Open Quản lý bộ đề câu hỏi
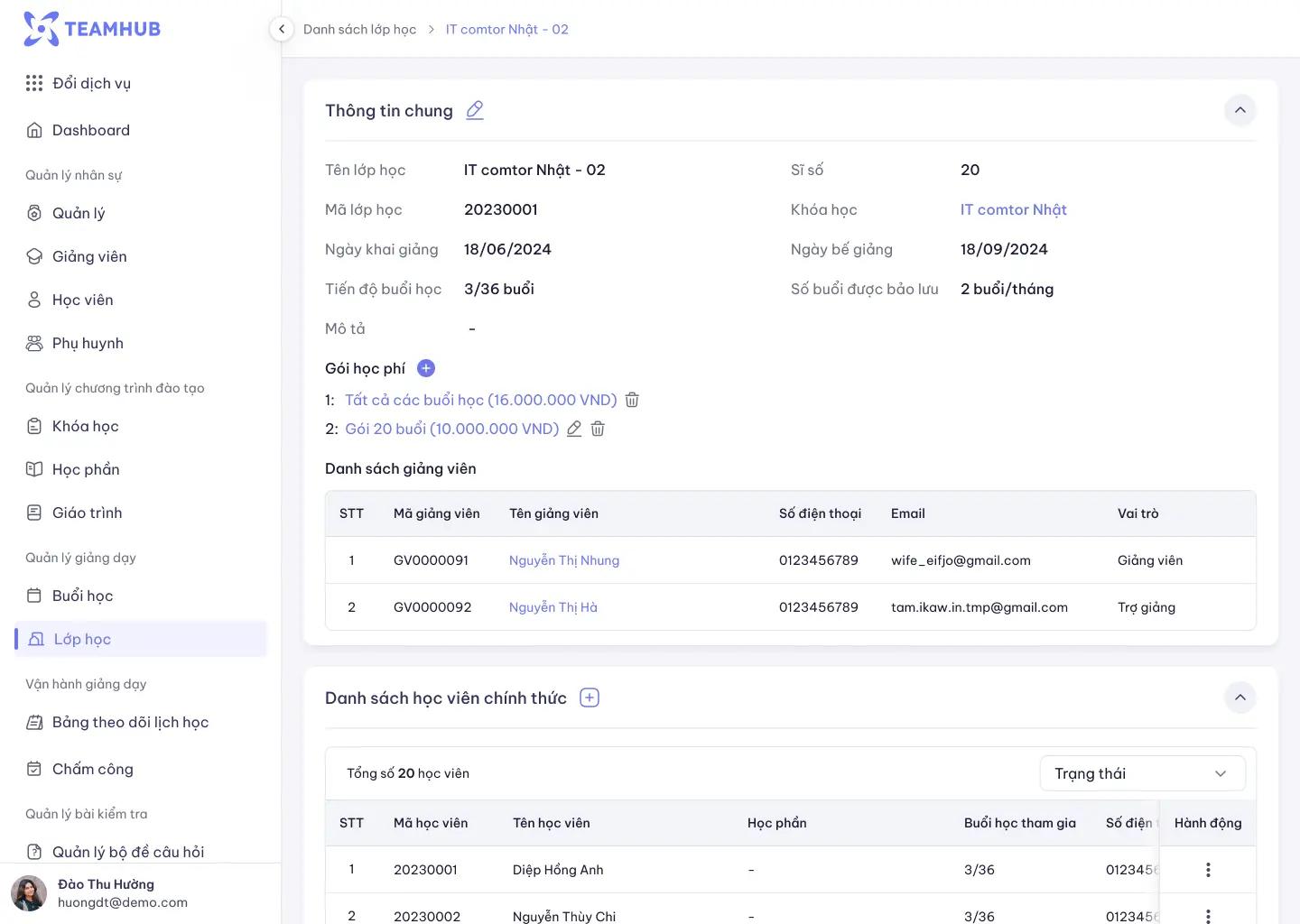1300x924 pixels. click(128, 852)
